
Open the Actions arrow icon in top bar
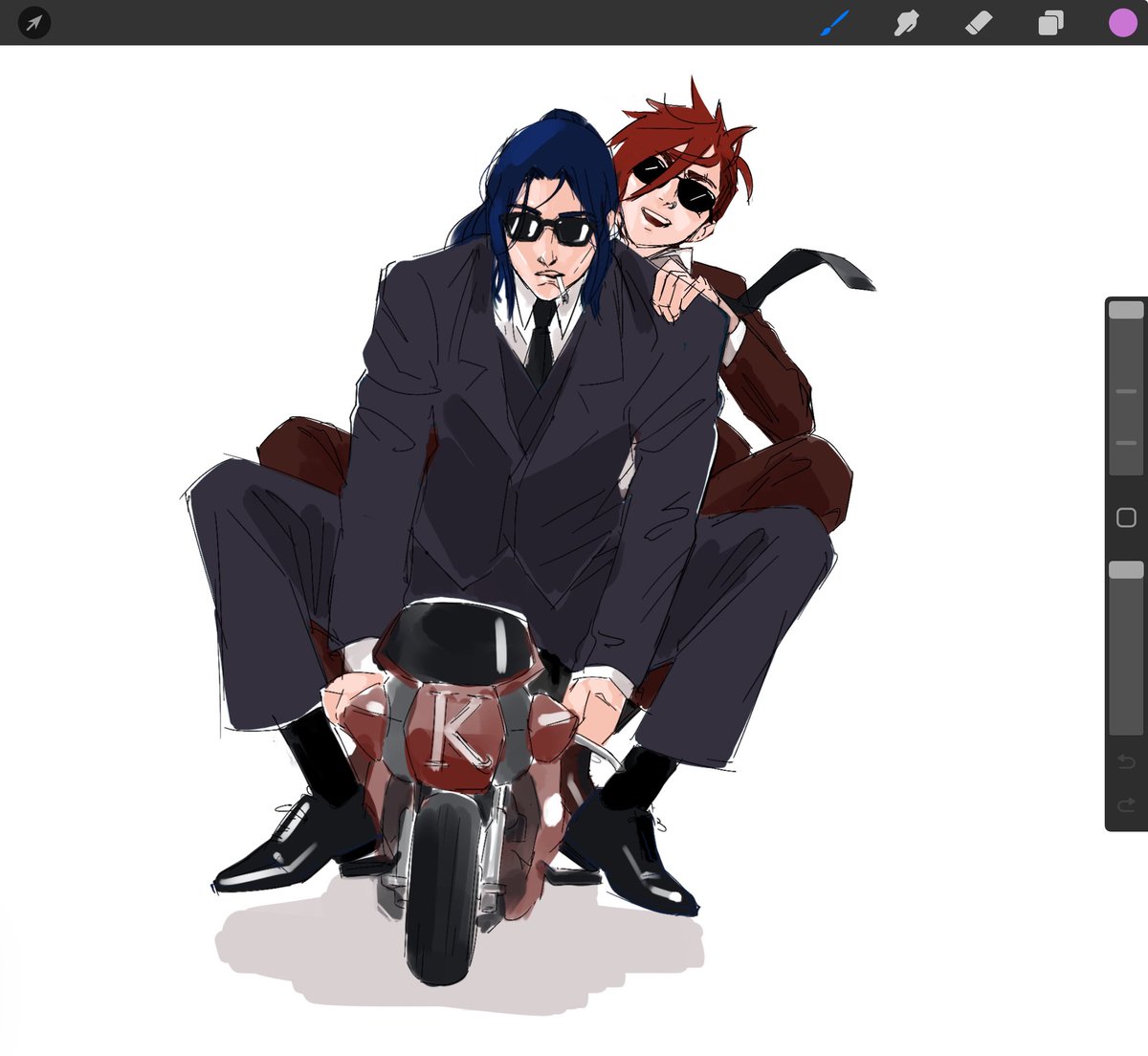(x=34, y=22)
